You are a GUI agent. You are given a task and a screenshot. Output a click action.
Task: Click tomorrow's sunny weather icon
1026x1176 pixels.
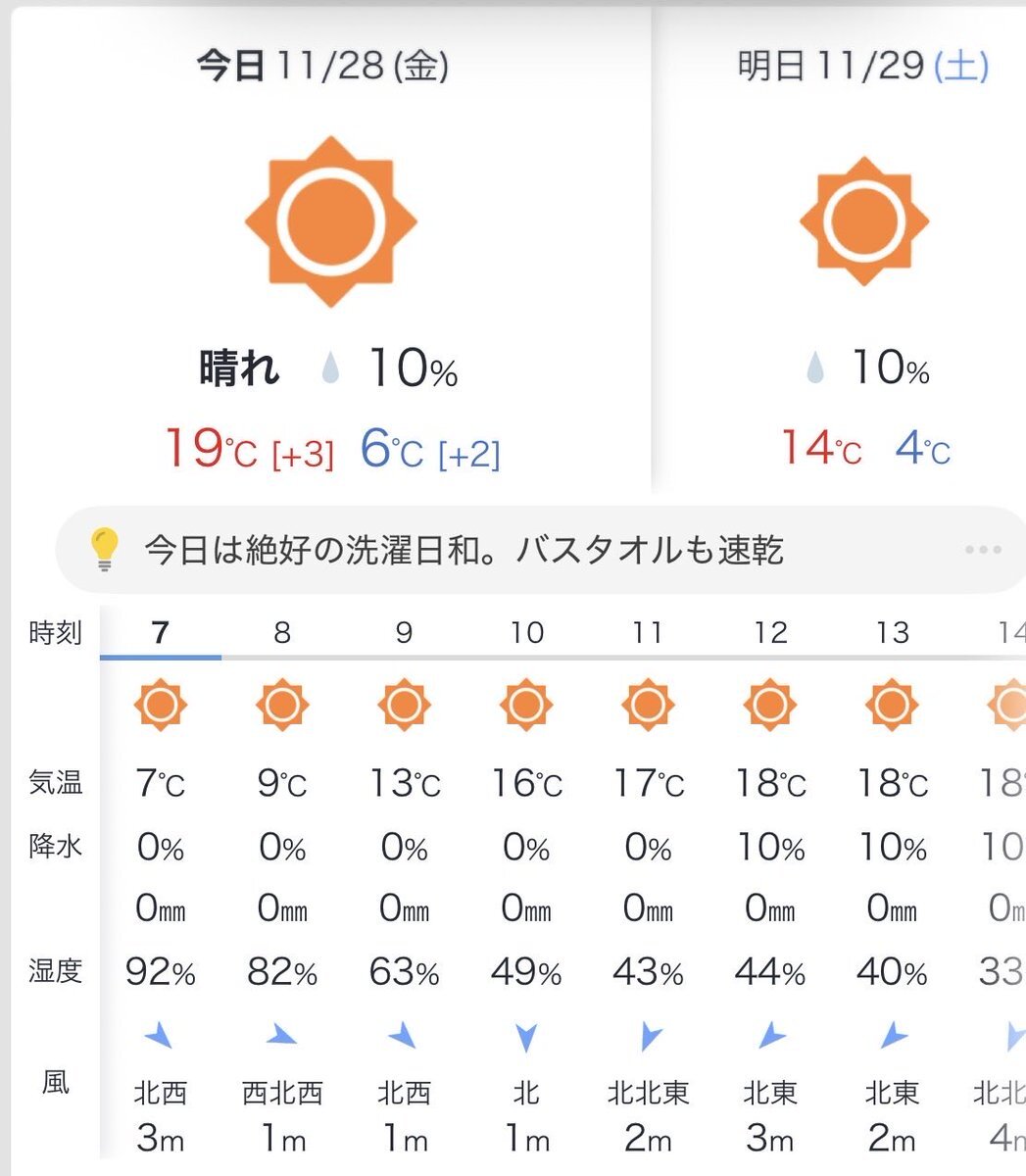863,220
